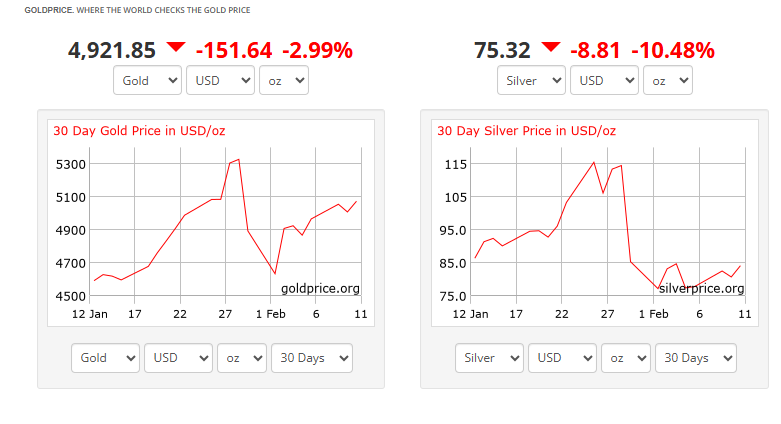Open the Gold dropdown below the gold chart
781x424 pixels.
point(105,357)
